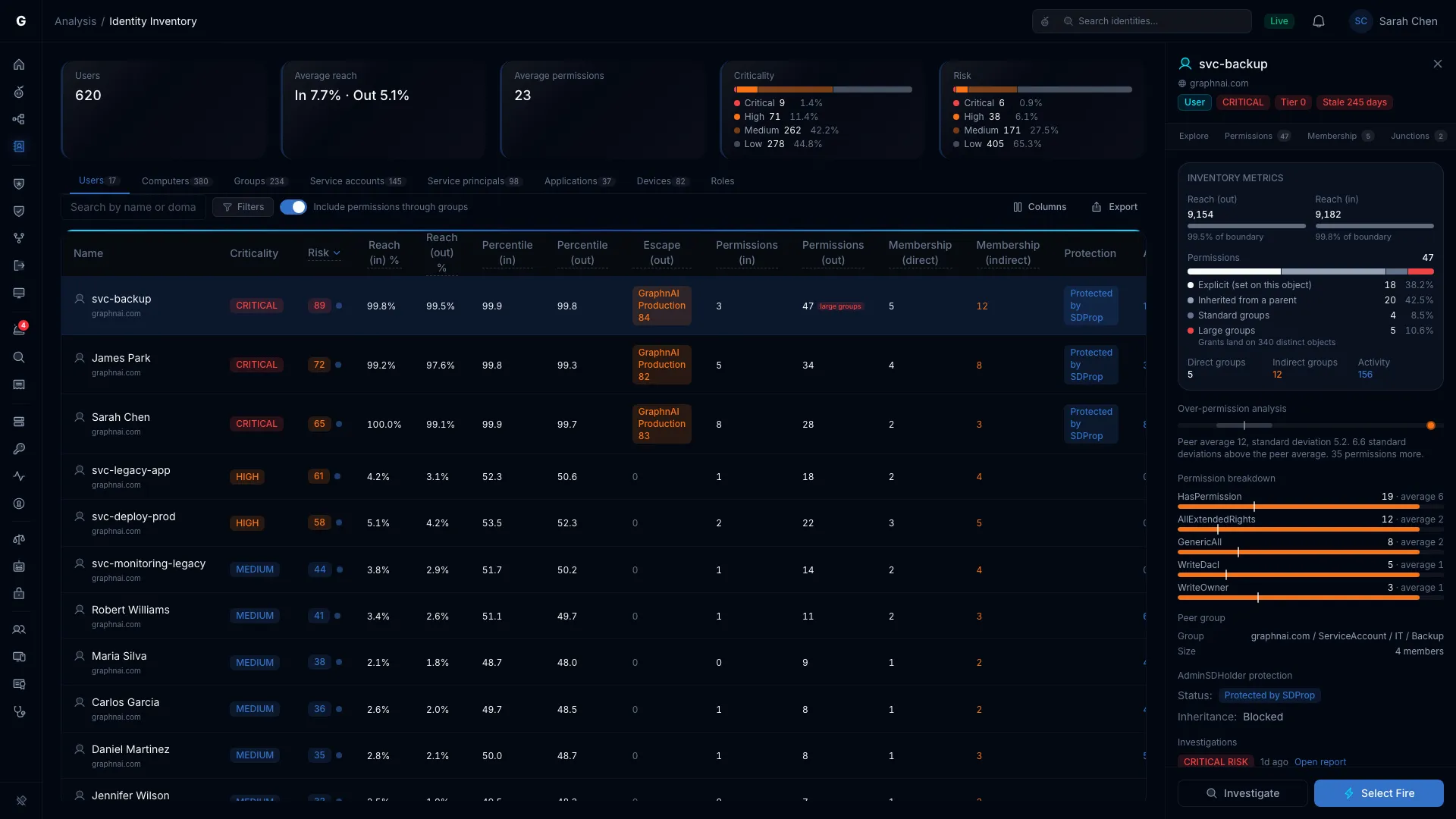Open the activity pulse sidebar icon
The width and height of the screenshot is (1456, 819).
point(19,476)
